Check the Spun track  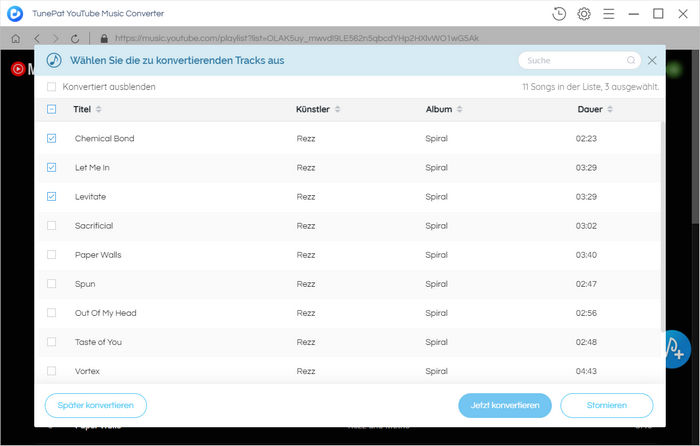(52, 283)
